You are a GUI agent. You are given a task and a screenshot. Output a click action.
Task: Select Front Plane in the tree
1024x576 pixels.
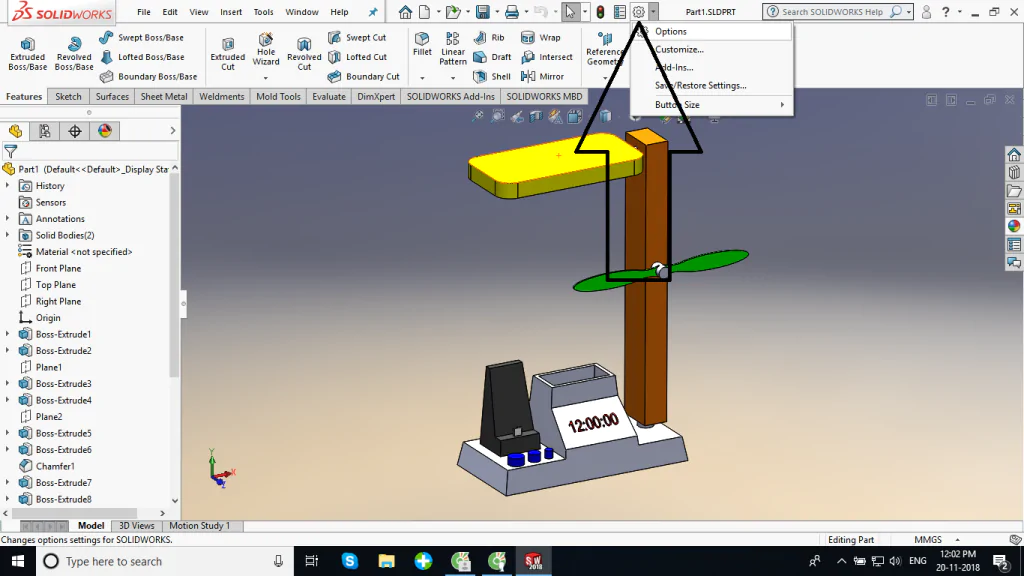pos(58,268)
